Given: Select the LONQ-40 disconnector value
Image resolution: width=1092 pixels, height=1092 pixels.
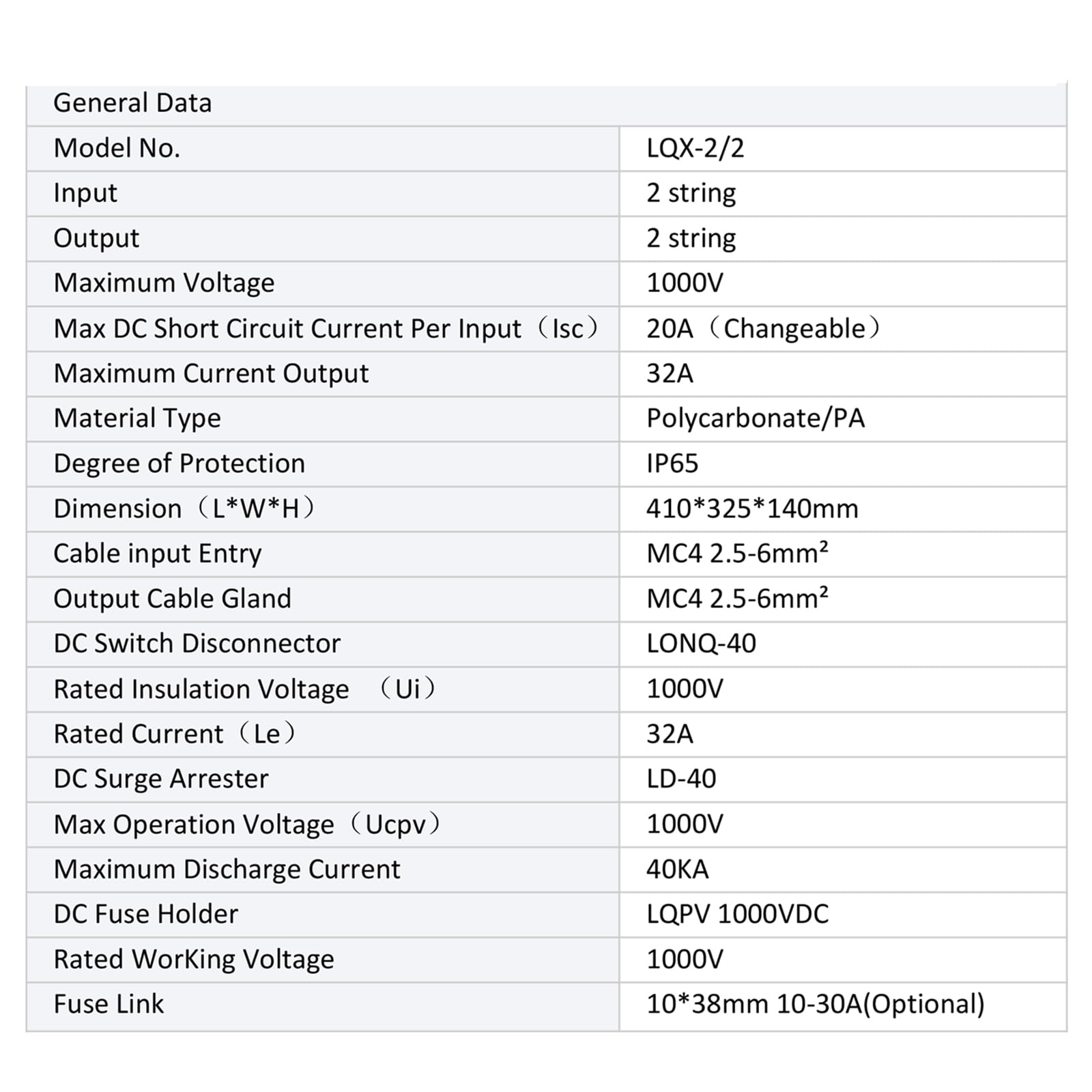Looking at the screenshot, I should (701, 644).
